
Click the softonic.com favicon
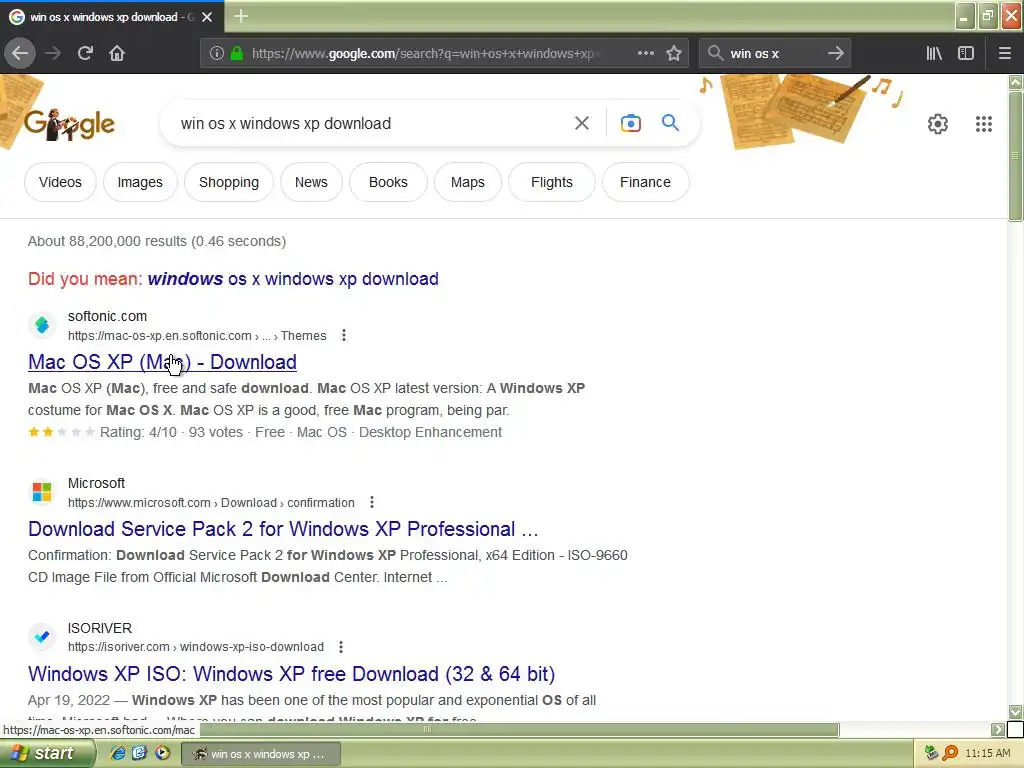point(42,325)
